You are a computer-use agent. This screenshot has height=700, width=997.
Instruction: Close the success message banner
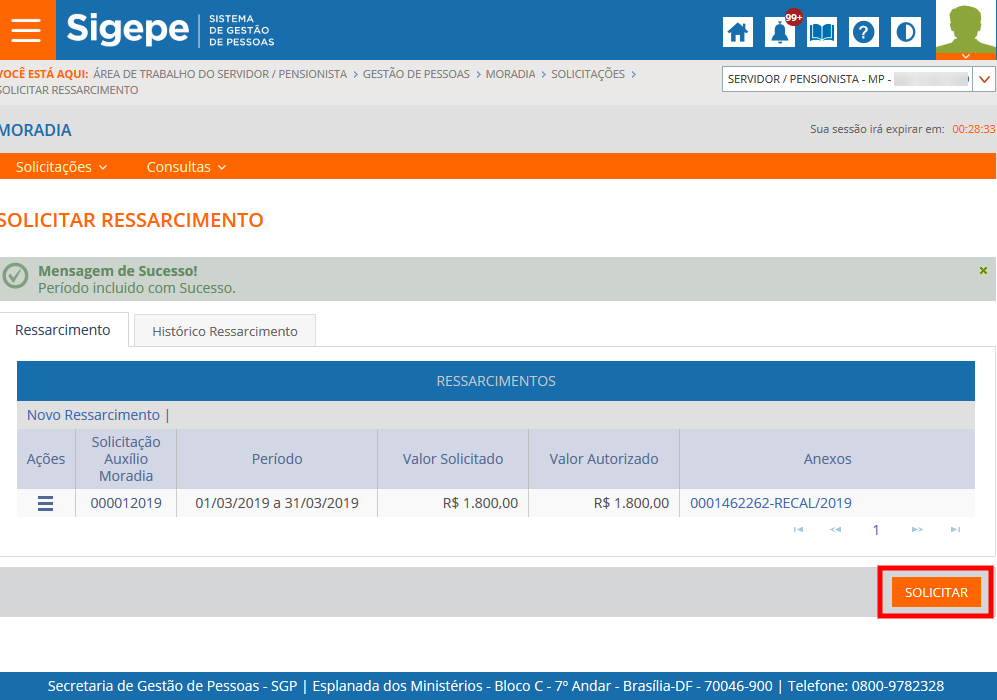coord(983,271)
